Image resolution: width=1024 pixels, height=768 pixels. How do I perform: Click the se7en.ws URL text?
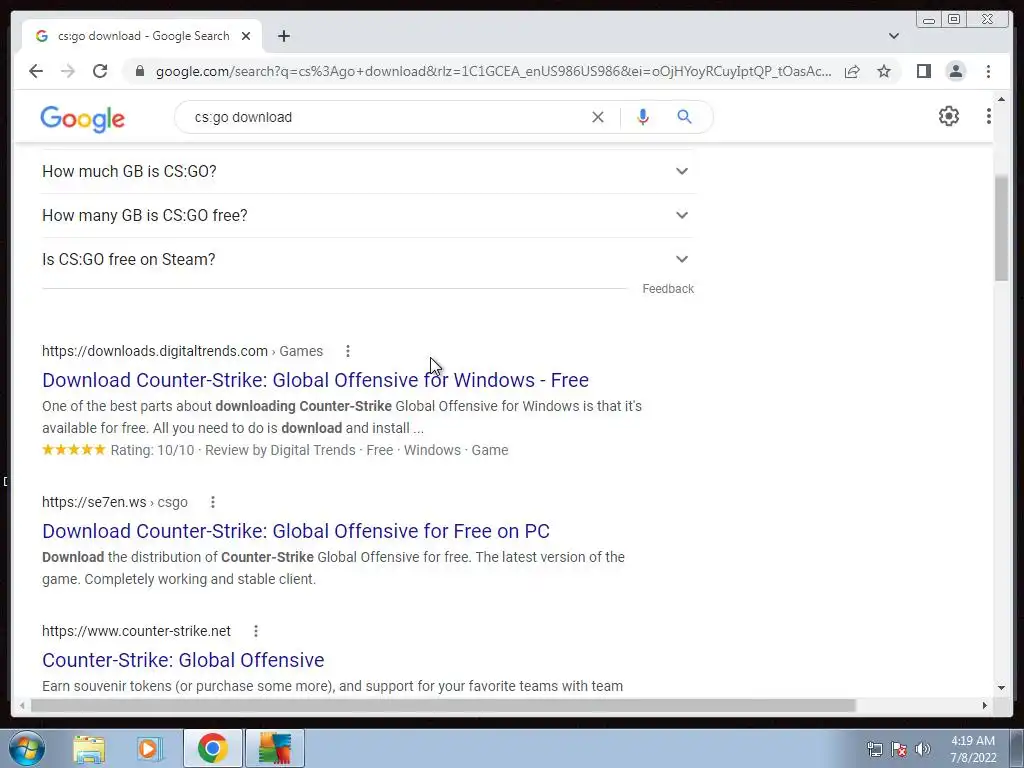click(x=94, y=502)
